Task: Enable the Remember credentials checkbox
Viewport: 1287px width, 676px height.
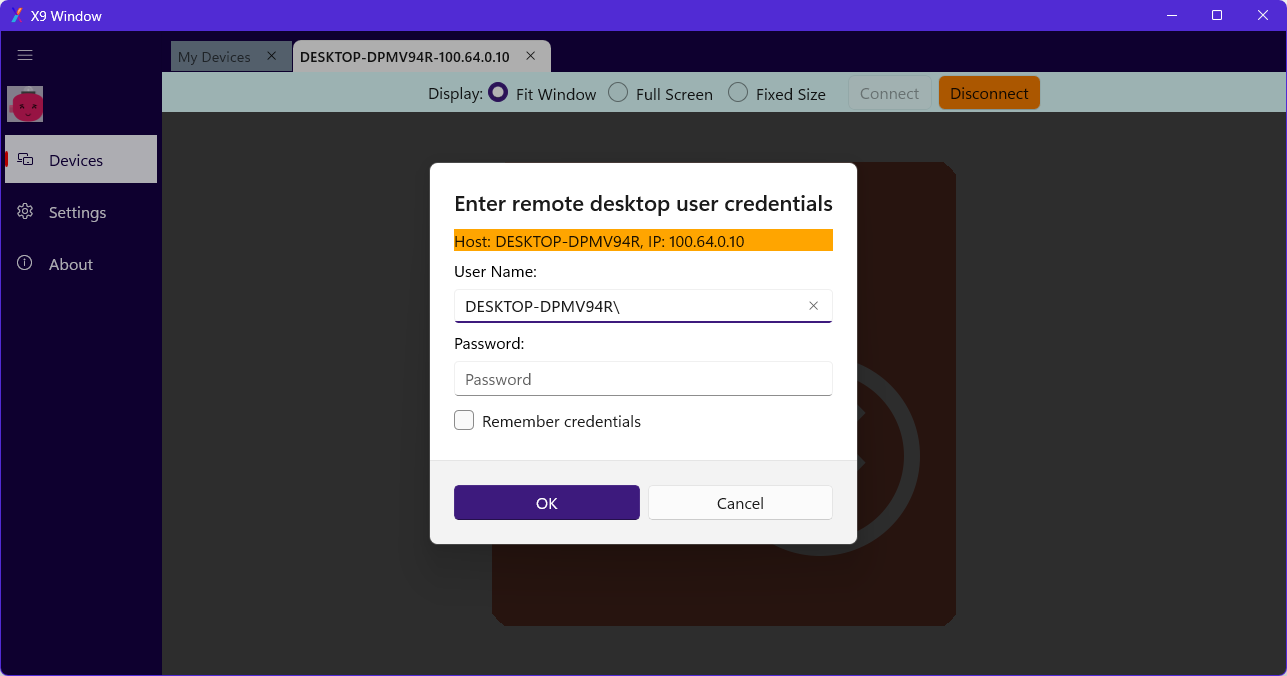Action: pyautogui.click(x=464, y=421)
